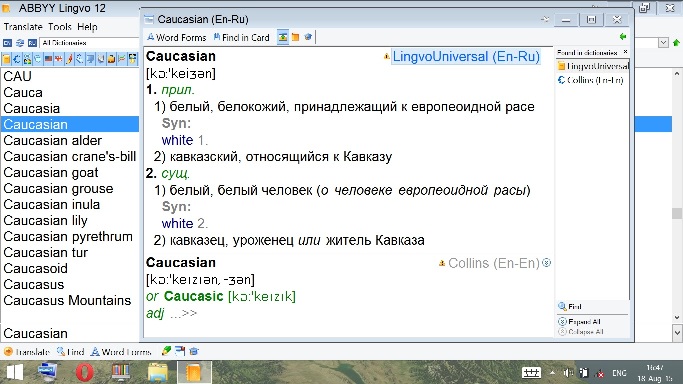This screenshot has width=683, height=384.
Task: Select the yellow book dictionary icon
Action: [x=6, y=59]
